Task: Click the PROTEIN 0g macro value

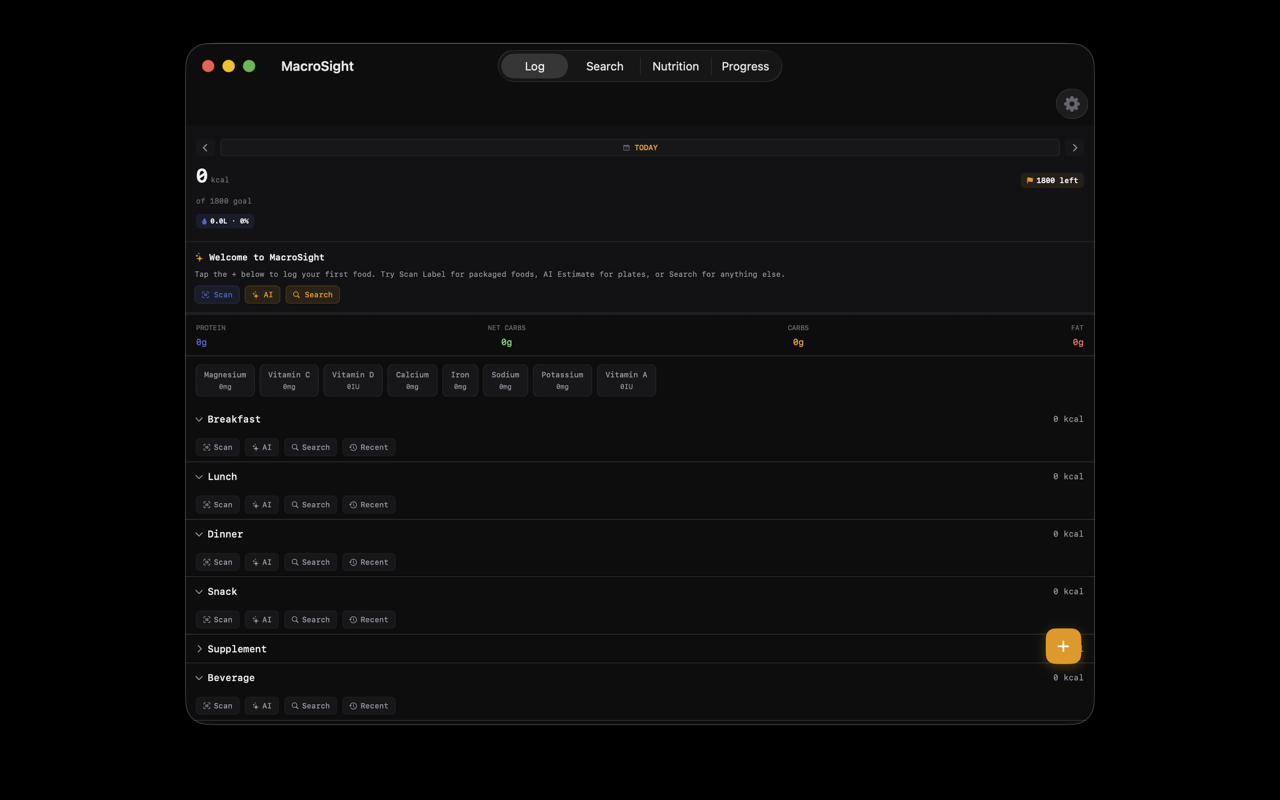Action: point(201,342)
